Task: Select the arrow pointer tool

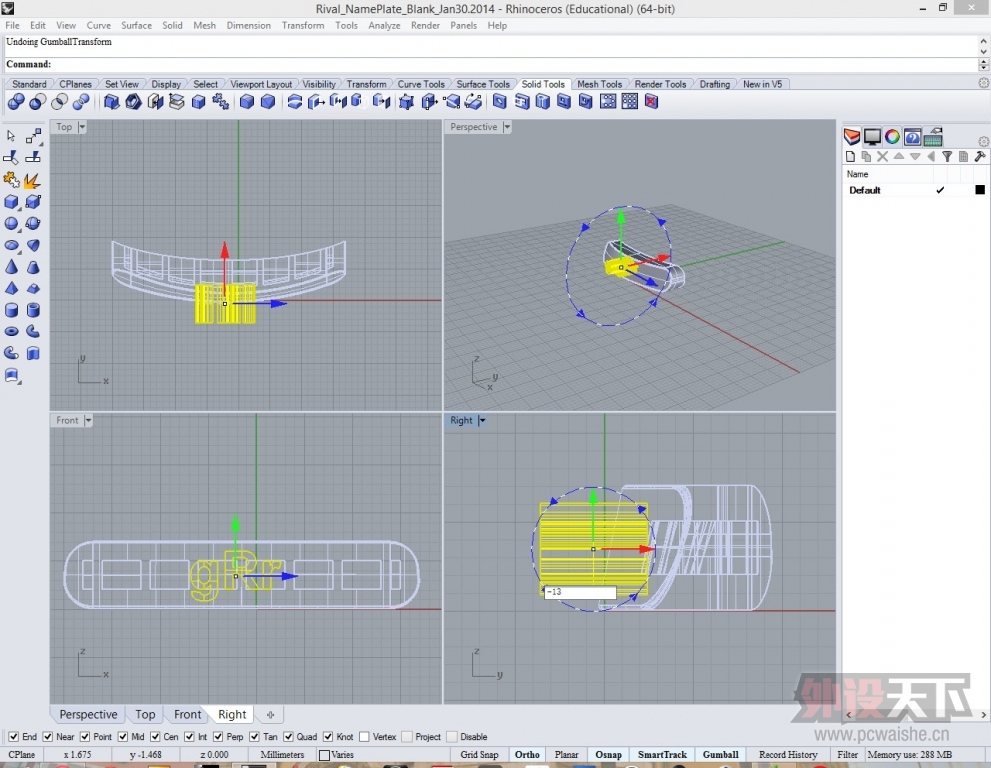Action: (x=11, y=136)
